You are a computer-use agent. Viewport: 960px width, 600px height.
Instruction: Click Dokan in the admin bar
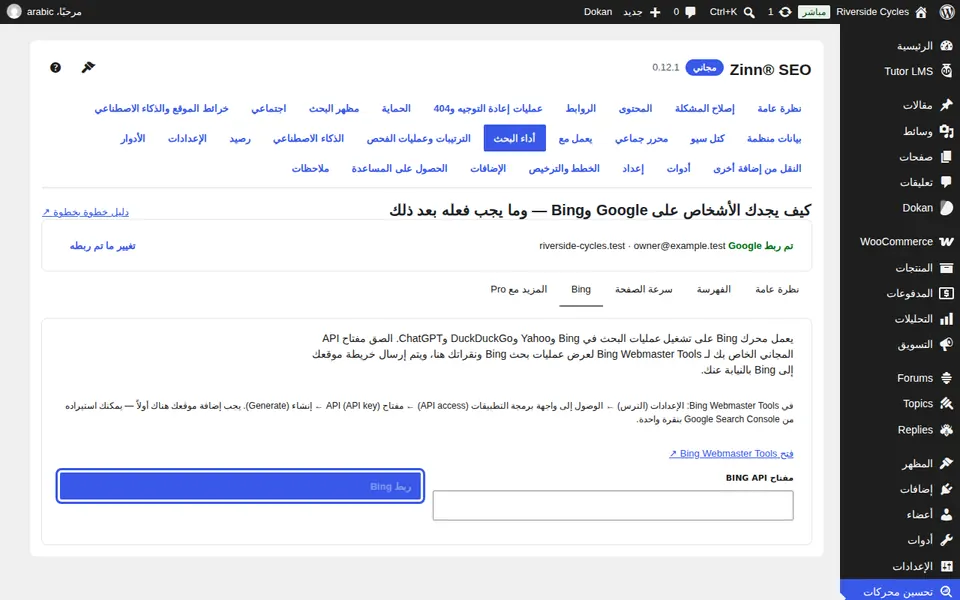click(x=598, y=12)
